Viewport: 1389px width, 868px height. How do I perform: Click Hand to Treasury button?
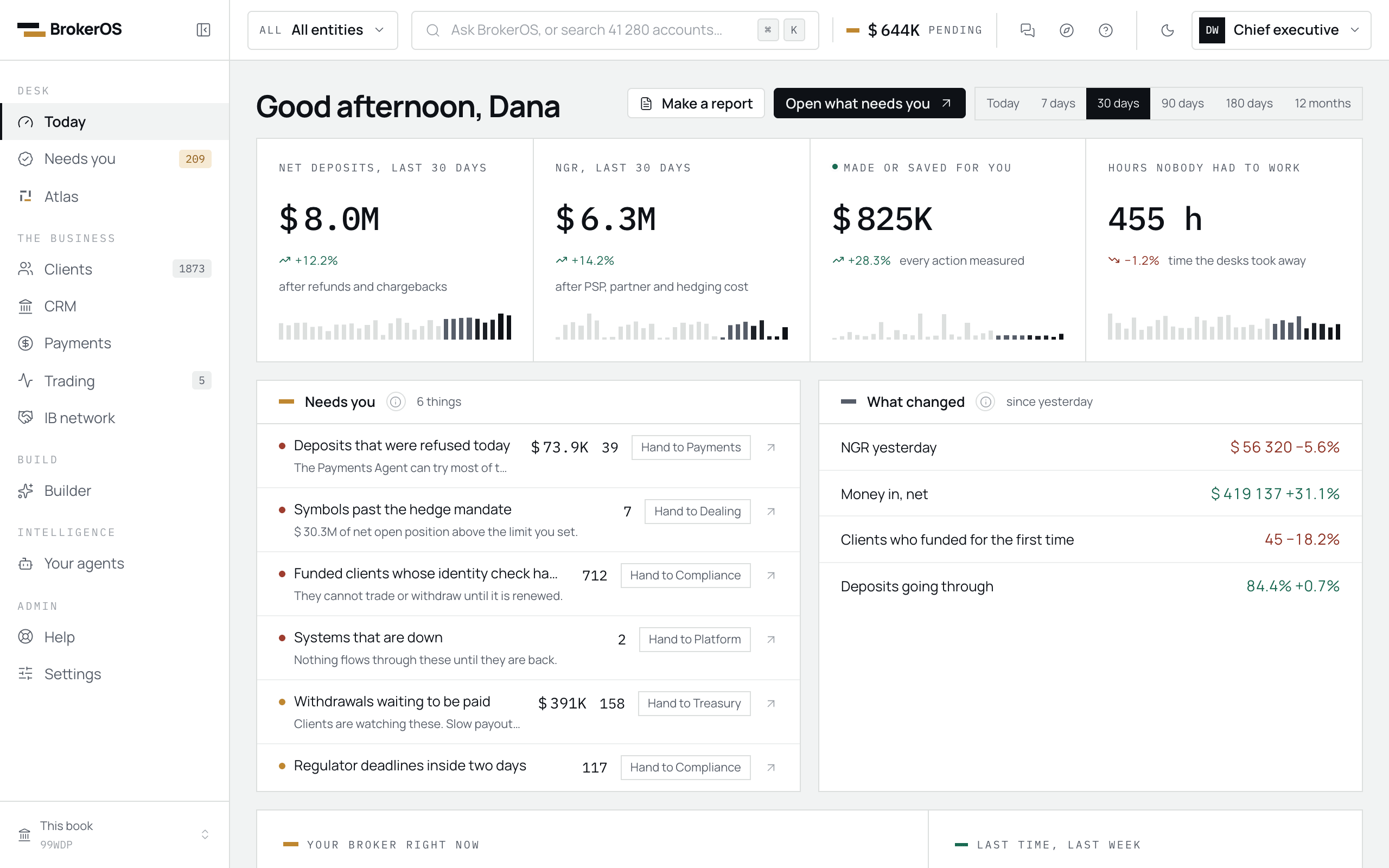(x=694, y=703)
